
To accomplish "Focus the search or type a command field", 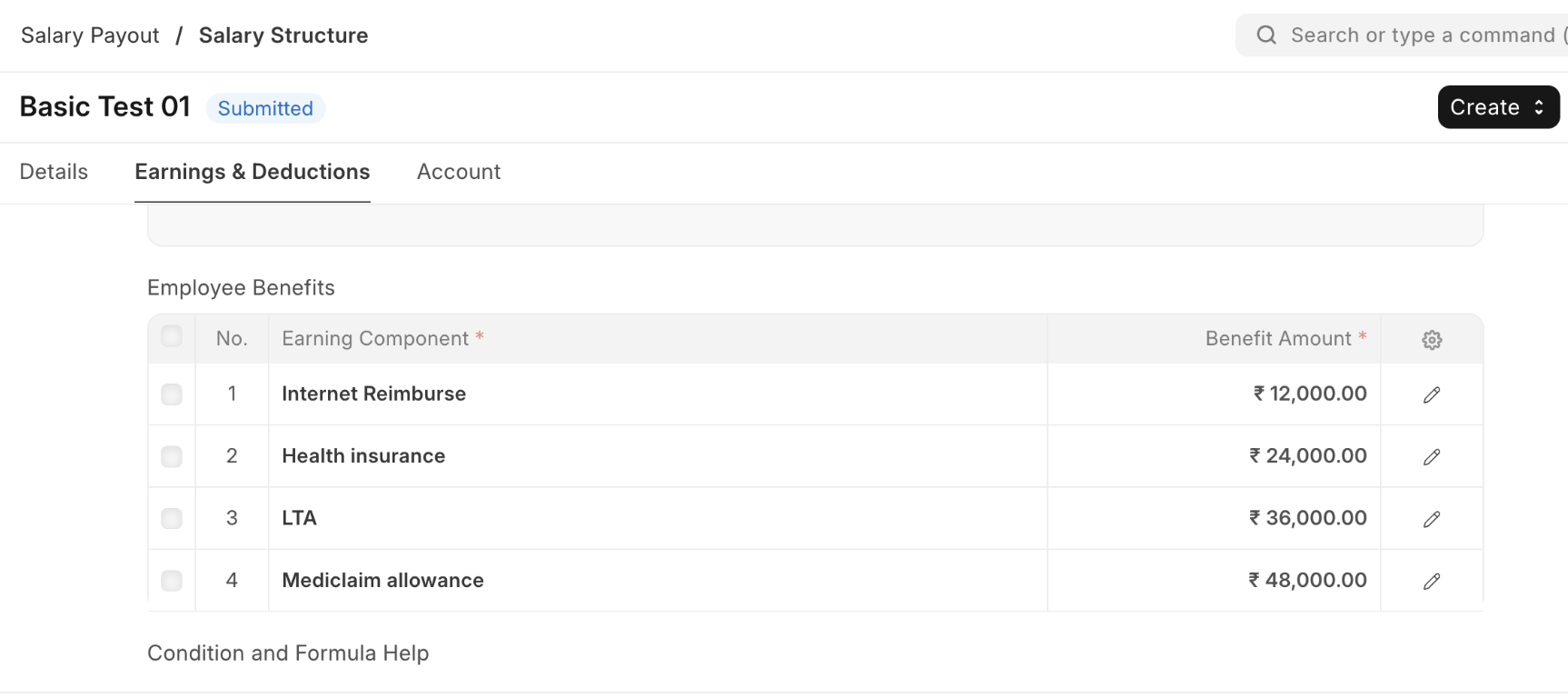I will click(x=1422, y=35).
